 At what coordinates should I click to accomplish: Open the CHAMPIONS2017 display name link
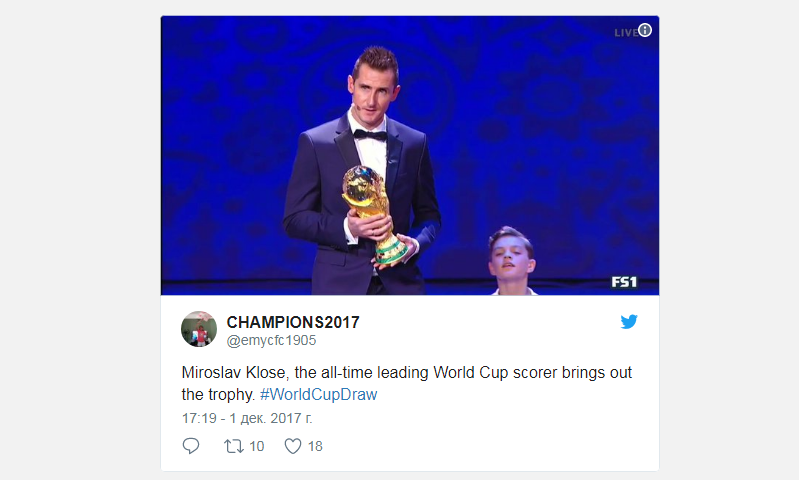[293, 322]
